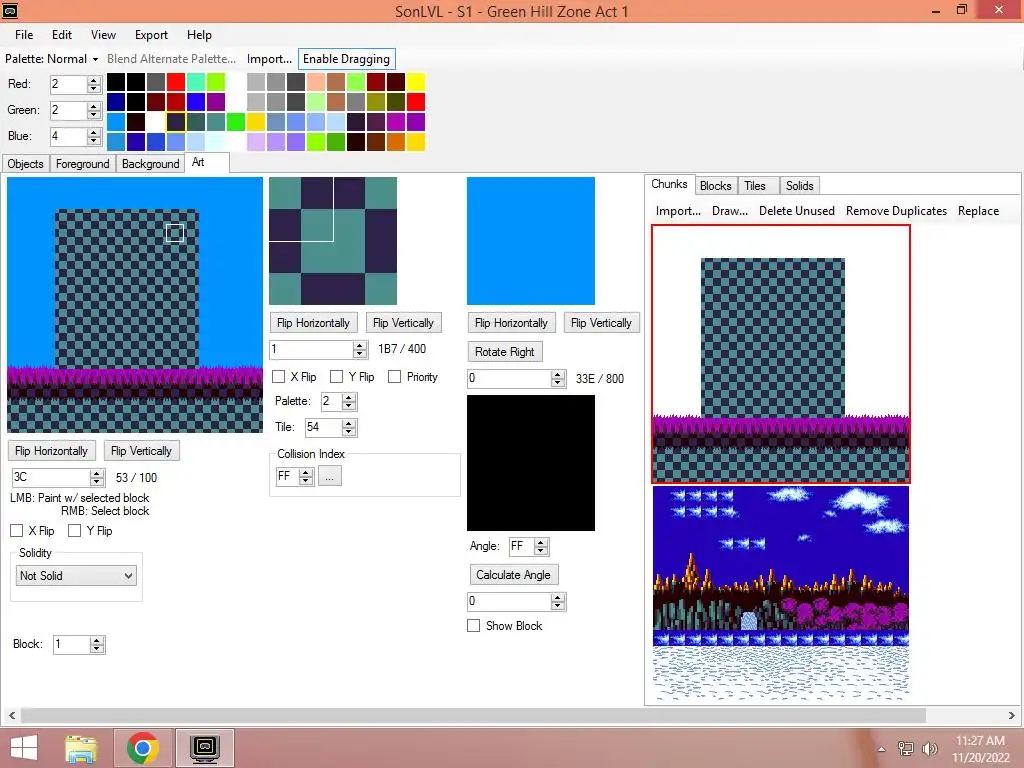Click Delete Unused in Chunks panel
This screenshot has width=1024, height=768.
point(797,211)
